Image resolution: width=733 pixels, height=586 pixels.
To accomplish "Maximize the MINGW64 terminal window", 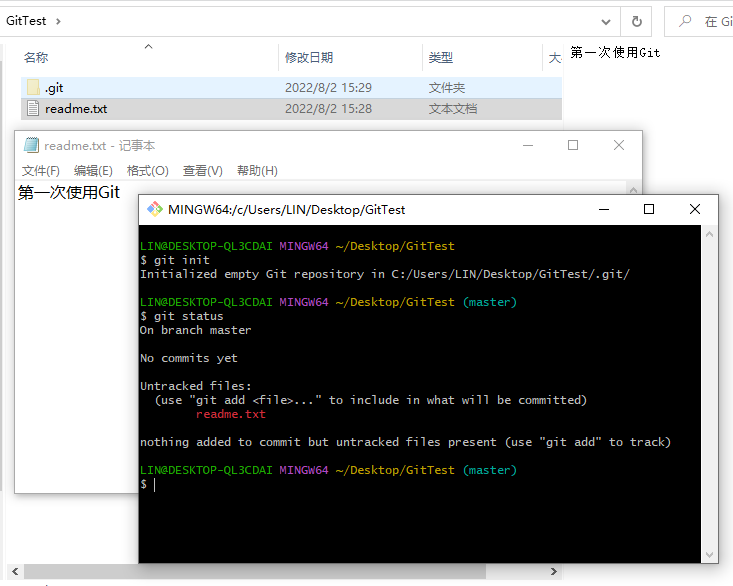I will coord(649,209).
